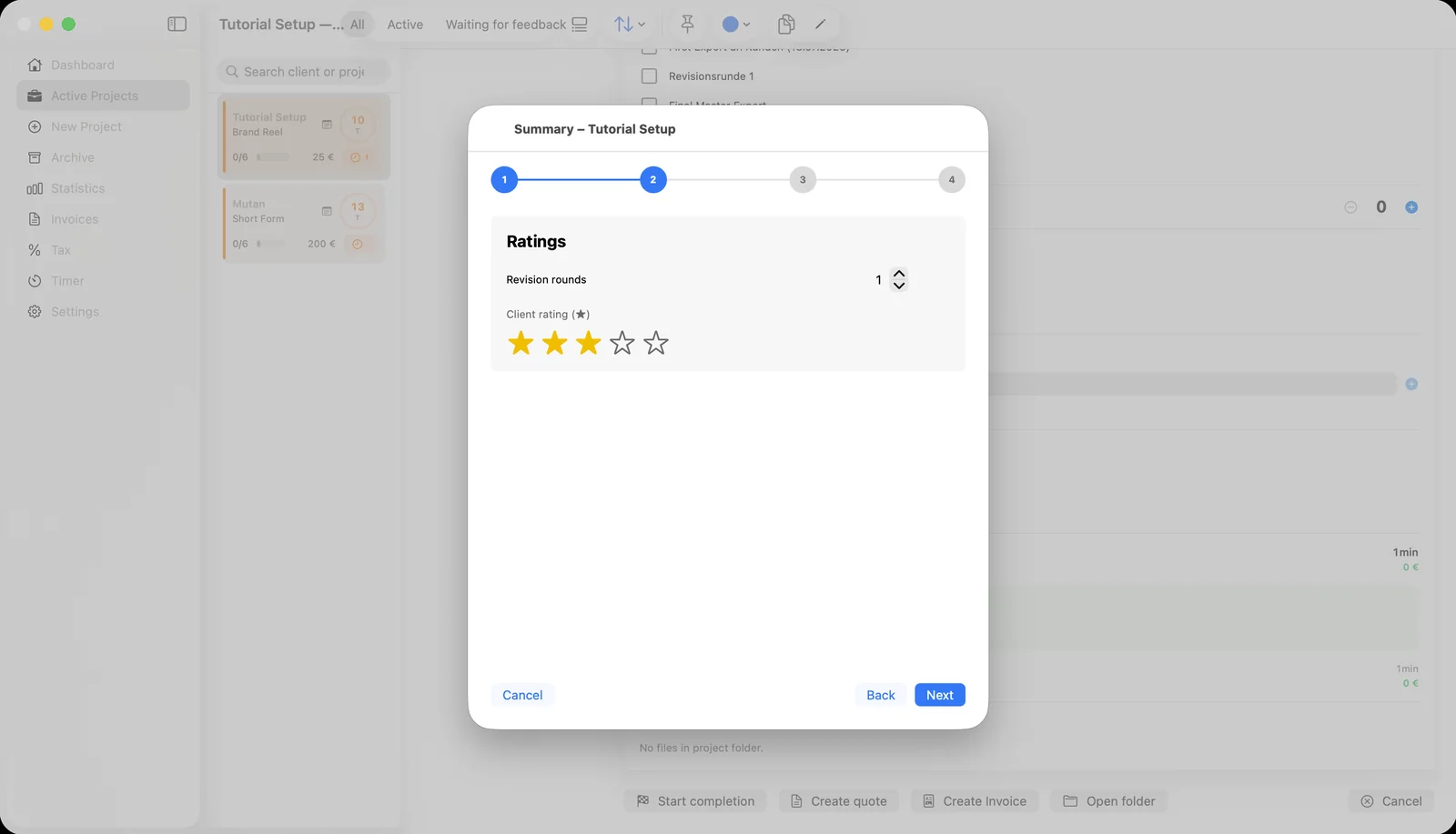
Task: Click the Open folder button
Action: click(x=1109, y=801)
